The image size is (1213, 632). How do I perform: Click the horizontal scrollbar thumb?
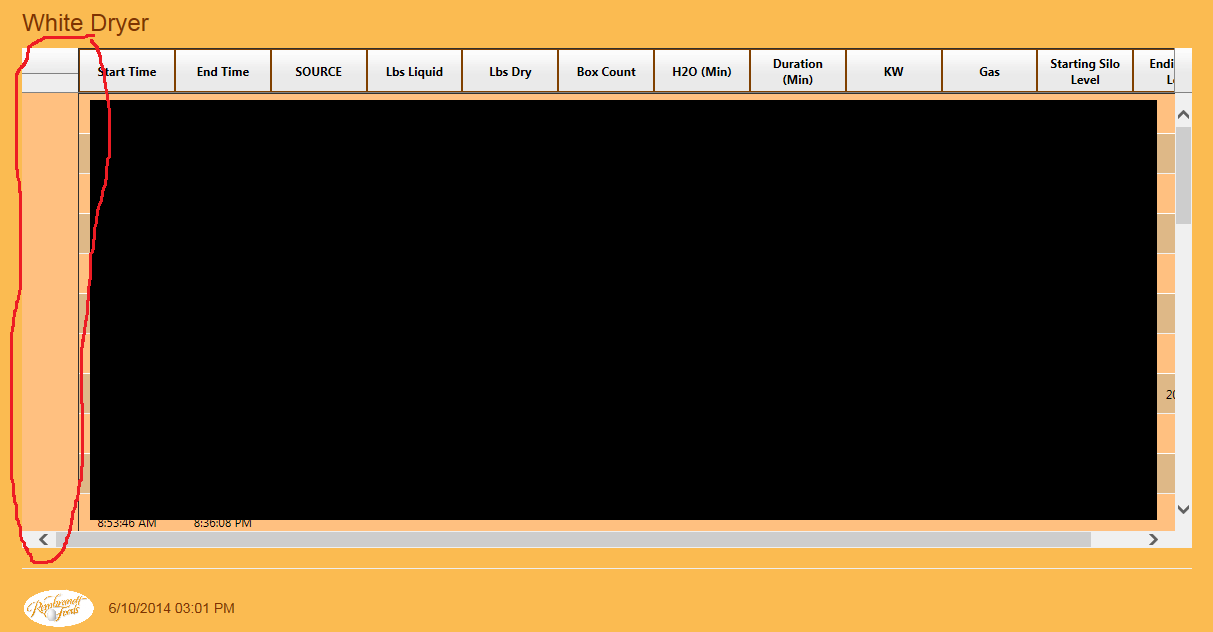[x=572, y=539]
